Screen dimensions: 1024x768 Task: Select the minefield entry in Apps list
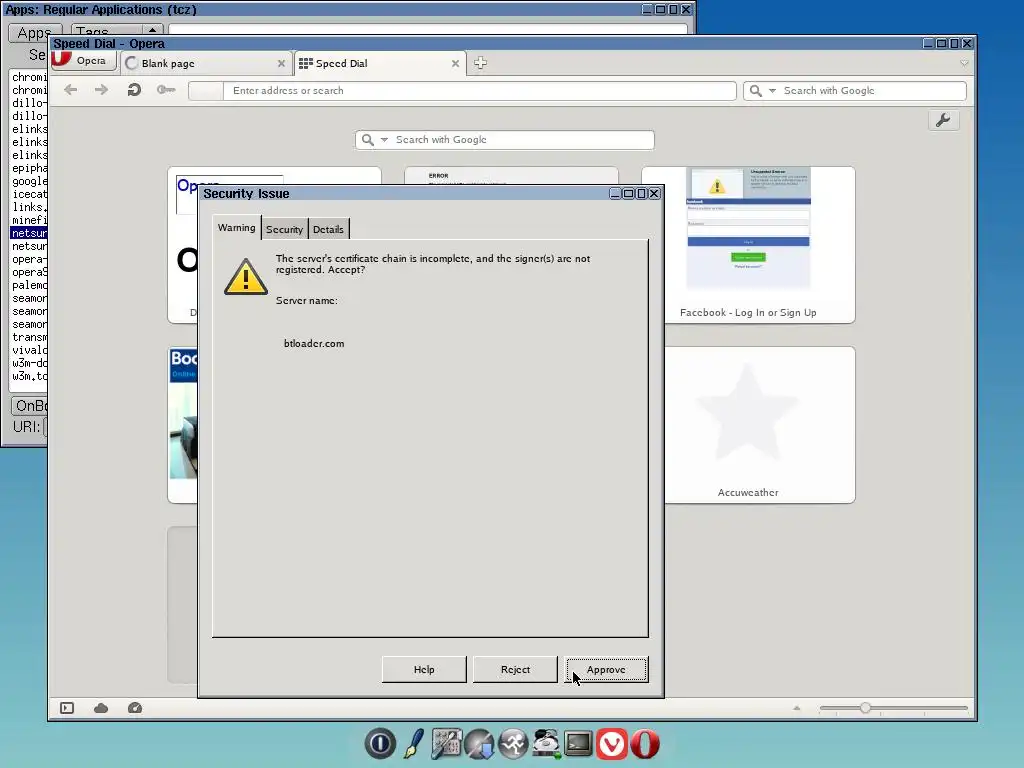click(29, 220)
